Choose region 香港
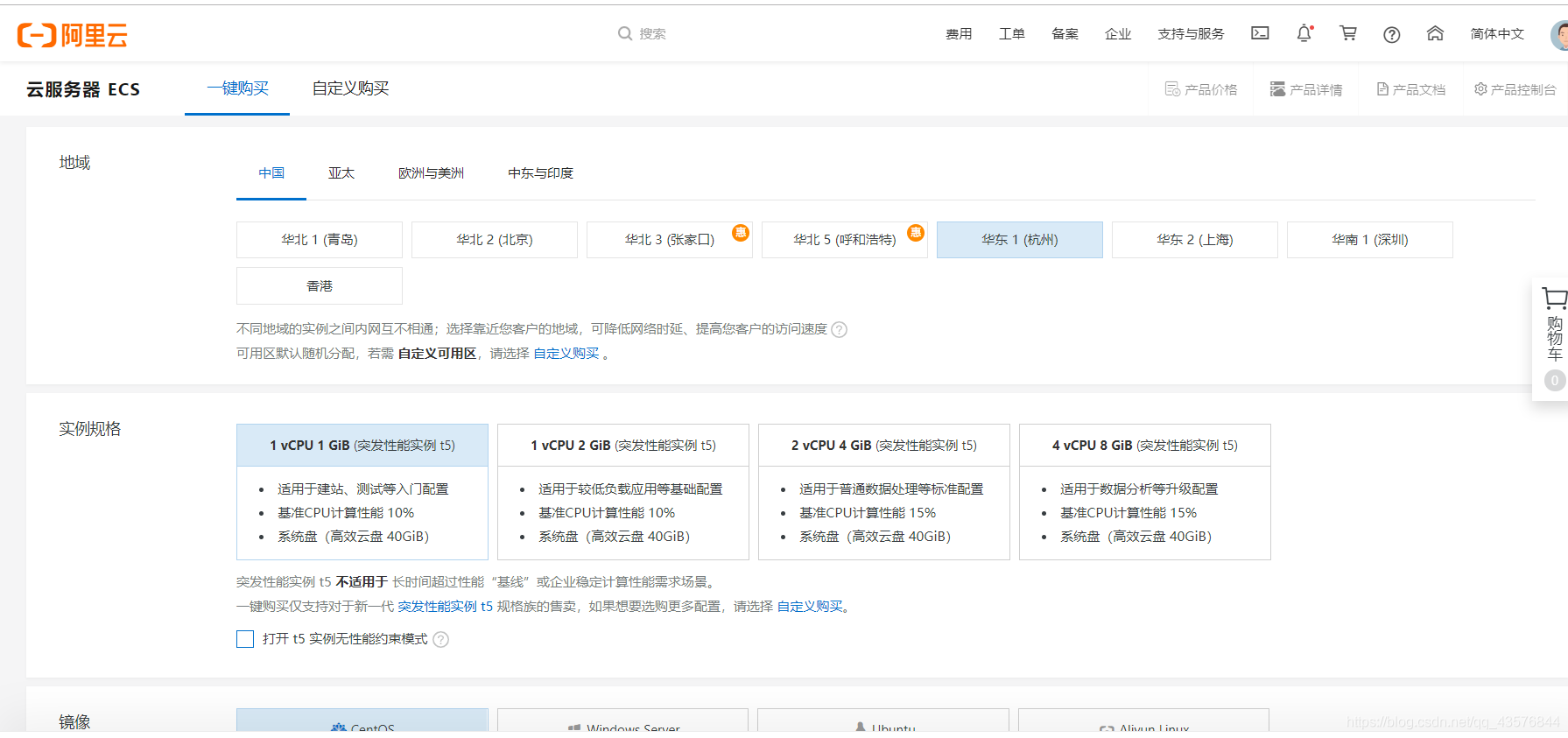The width and height of the screenshot is (1568, 738). tap(320, 286)
